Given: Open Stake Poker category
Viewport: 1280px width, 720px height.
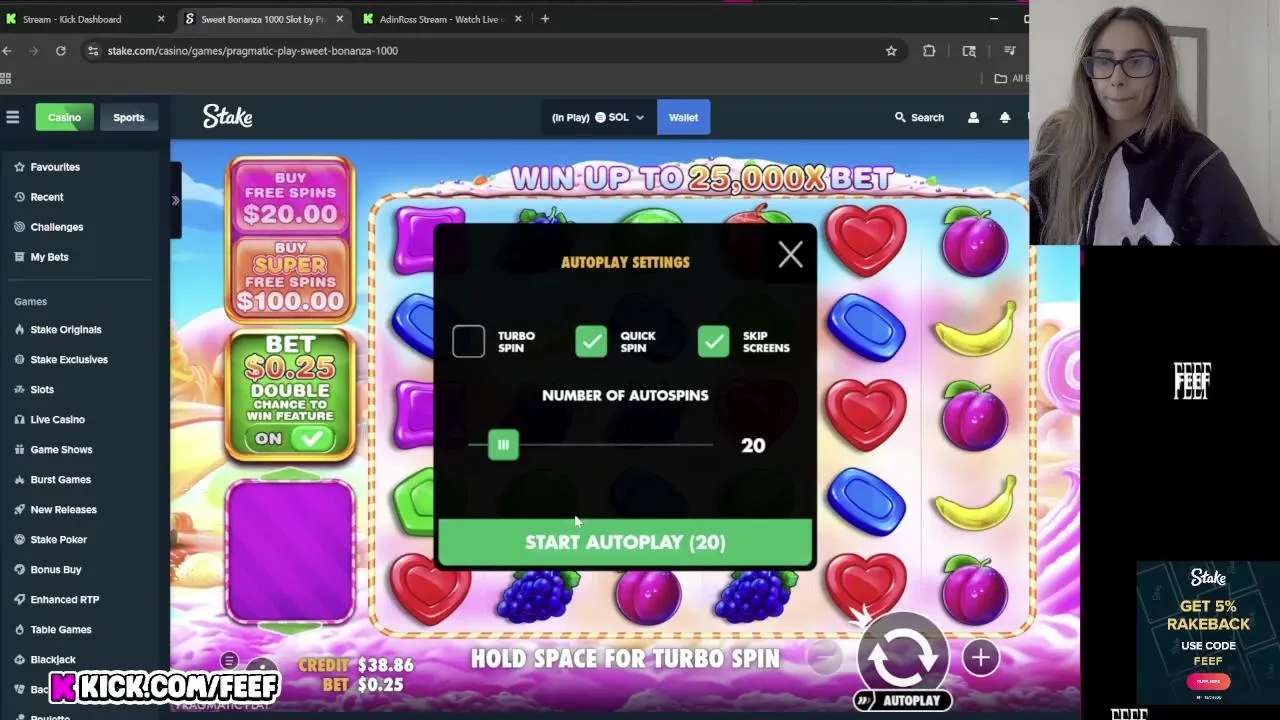Looking at the screenshot, I should tap(58, 539).
